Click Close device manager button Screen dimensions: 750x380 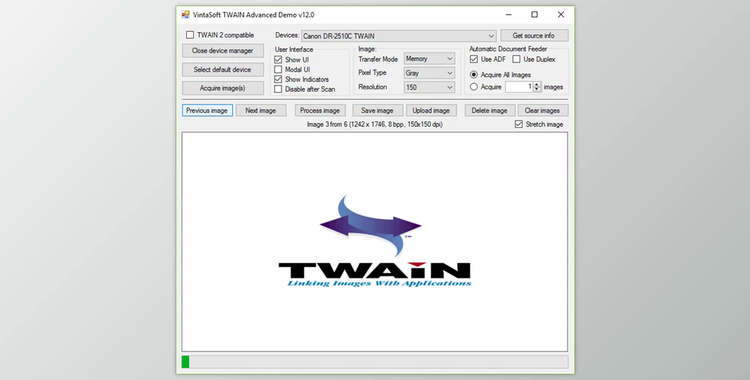222,51
